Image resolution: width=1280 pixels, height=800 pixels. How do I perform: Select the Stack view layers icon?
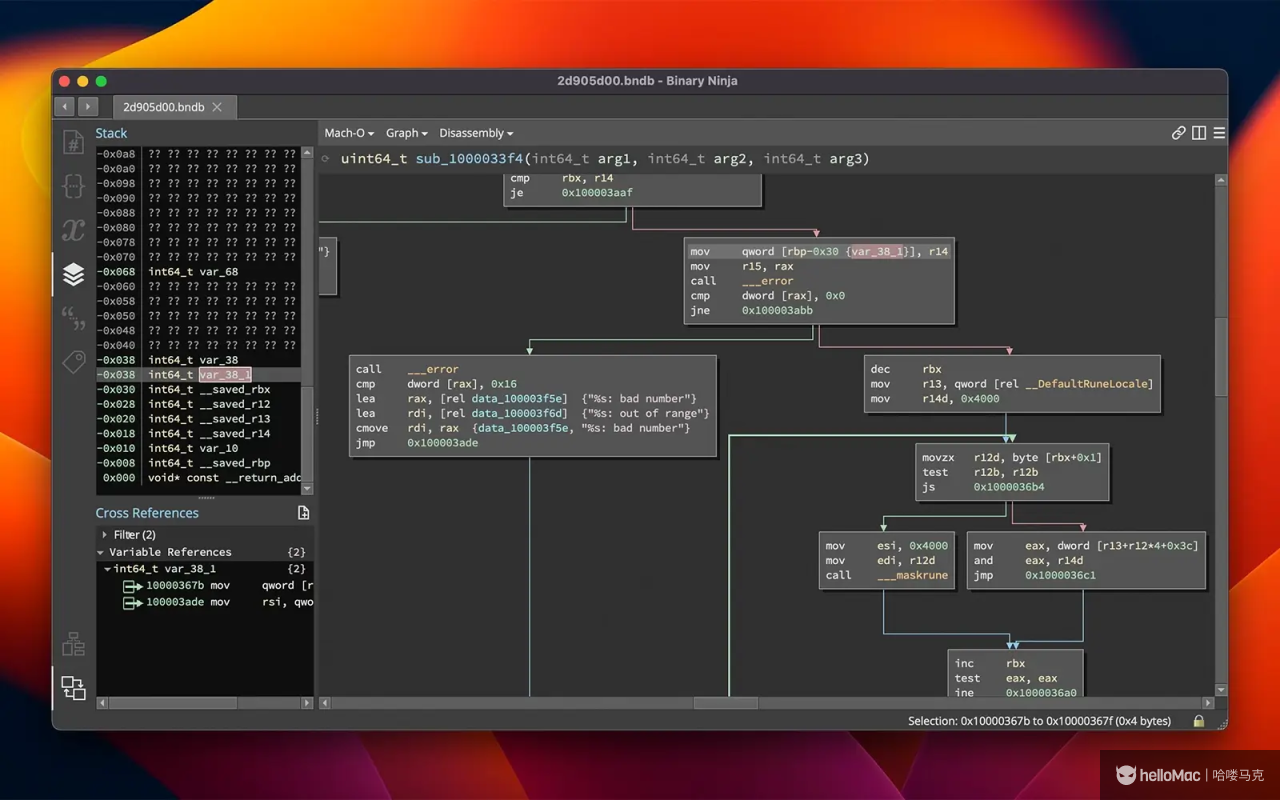tap(73, 274)
